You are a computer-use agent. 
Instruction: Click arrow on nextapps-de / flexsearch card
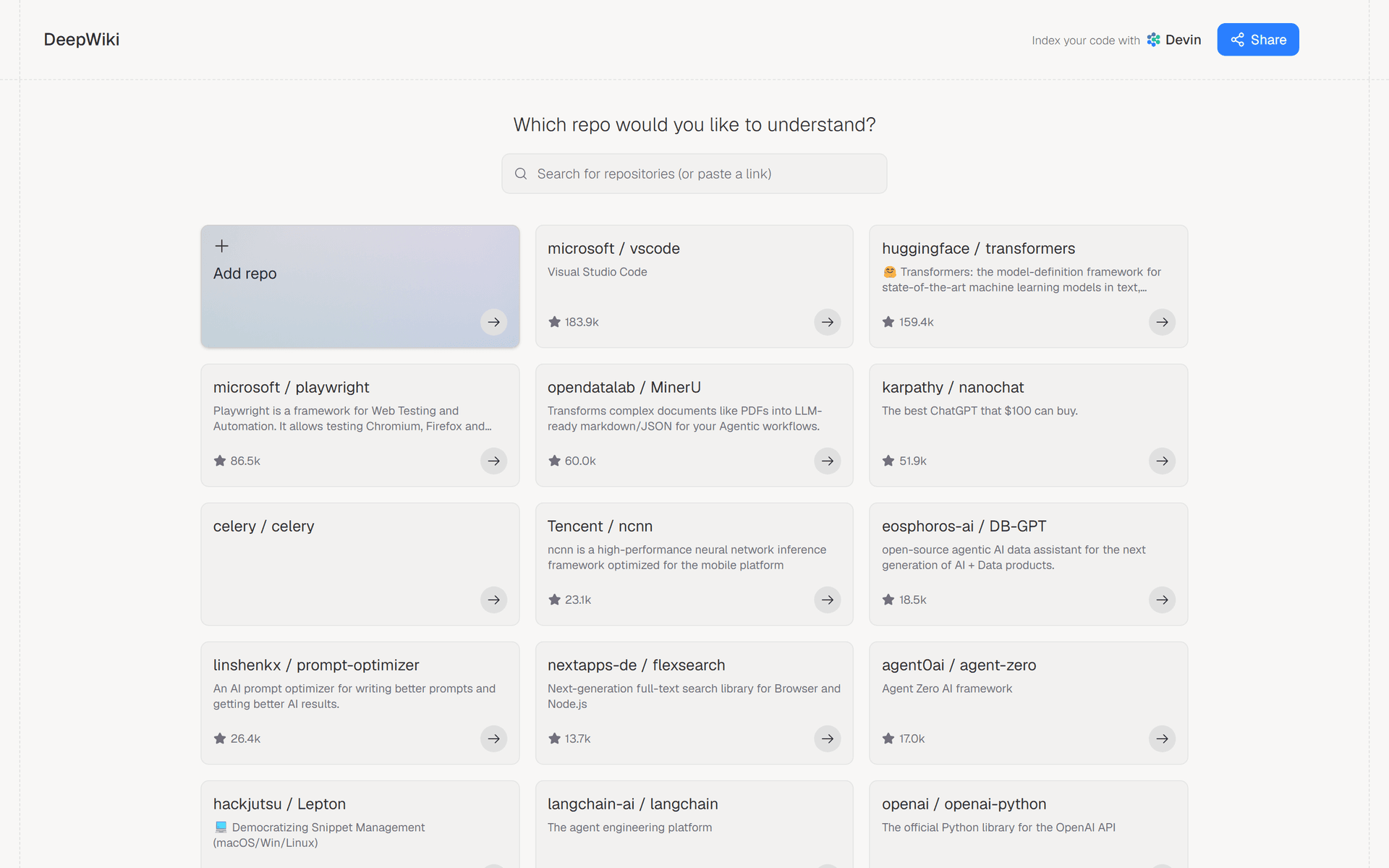pos(828,739)
